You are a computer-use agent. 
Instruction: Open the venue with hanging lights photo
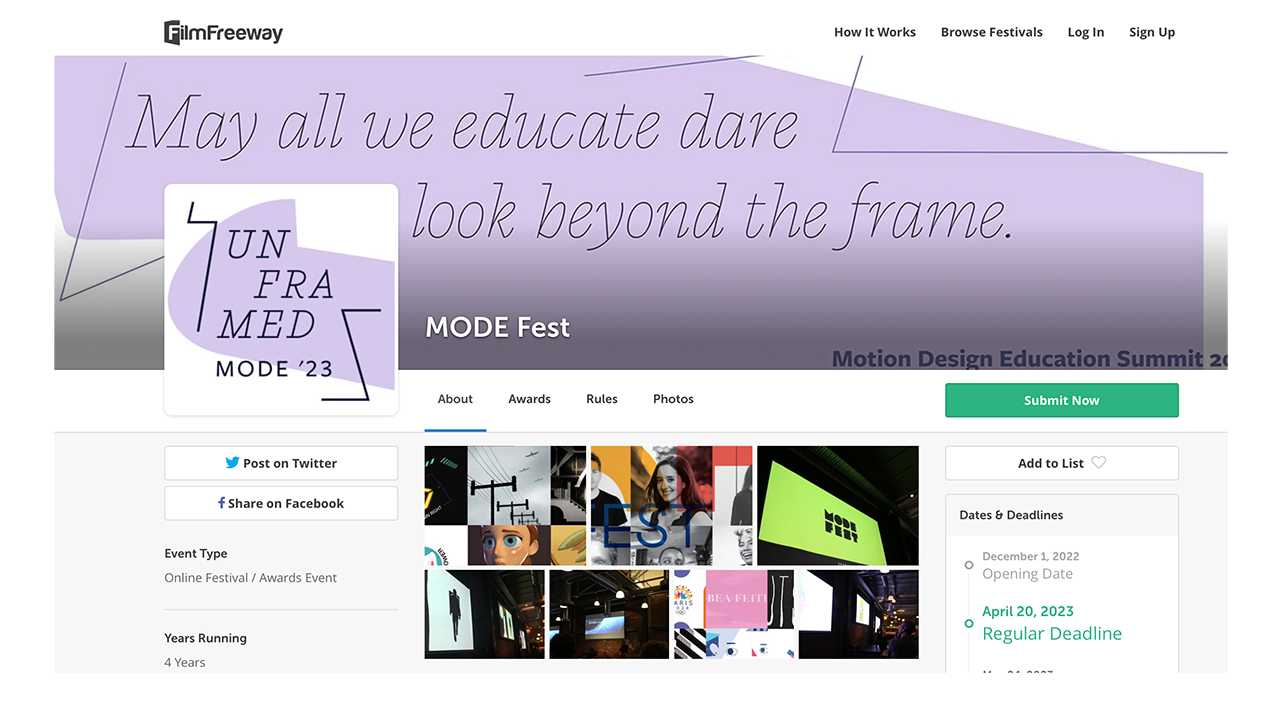609,614
